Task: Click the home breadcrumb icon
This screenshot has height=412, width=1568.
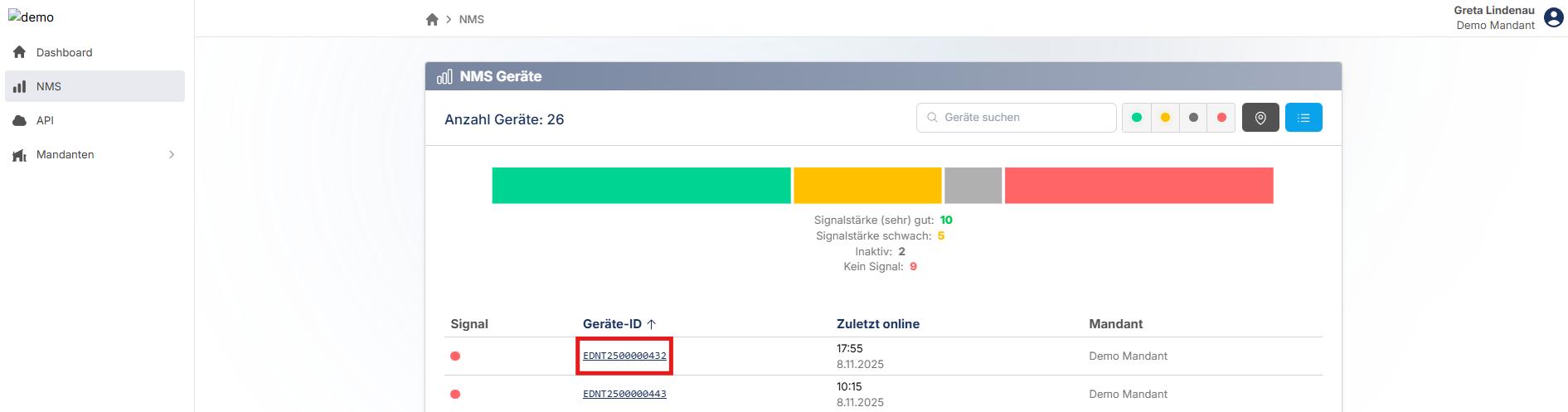Action: point(432,19)
